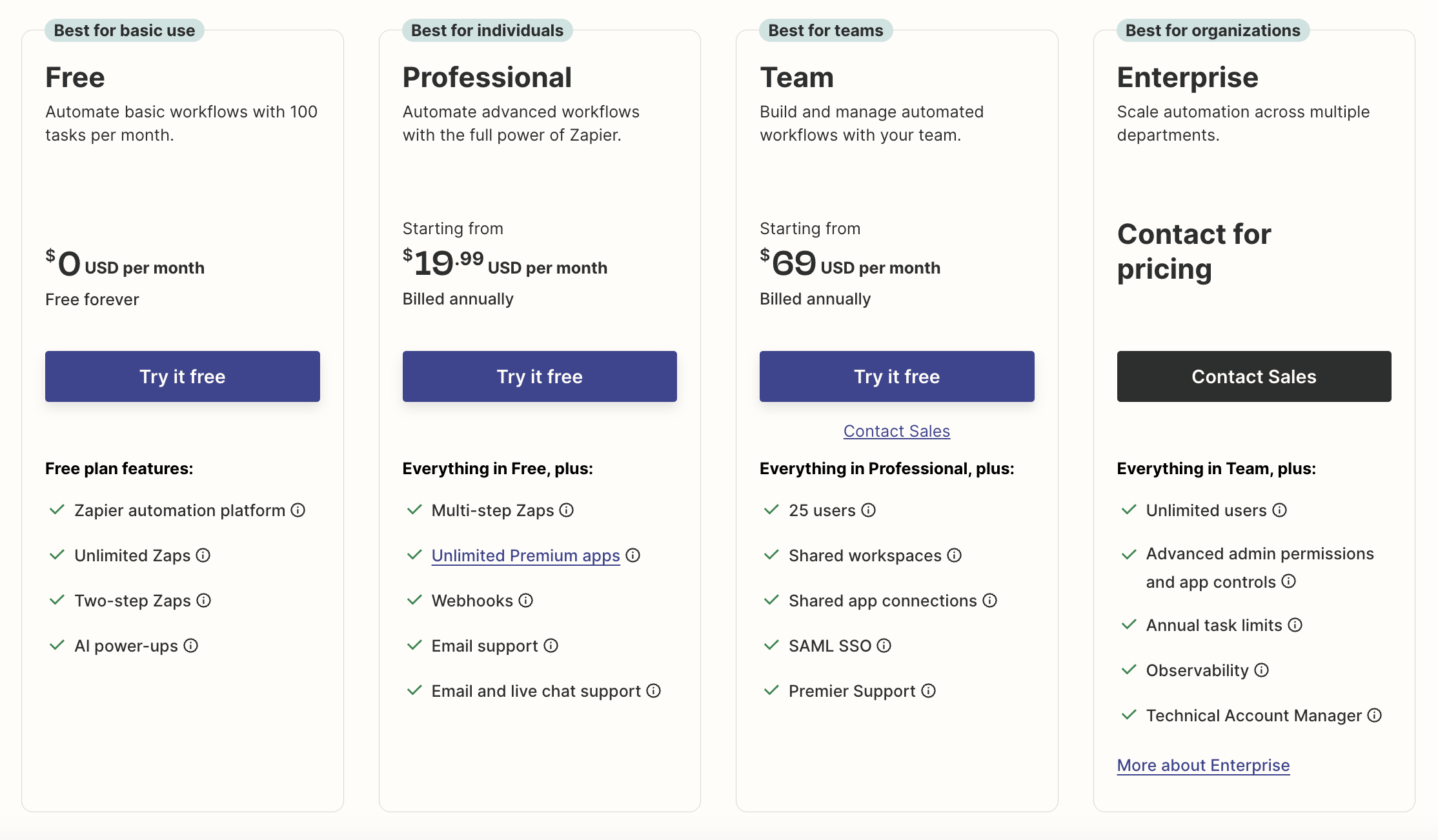Click info icon next to Zapier automation platform

pyautogui.click(x=298, y=510)
